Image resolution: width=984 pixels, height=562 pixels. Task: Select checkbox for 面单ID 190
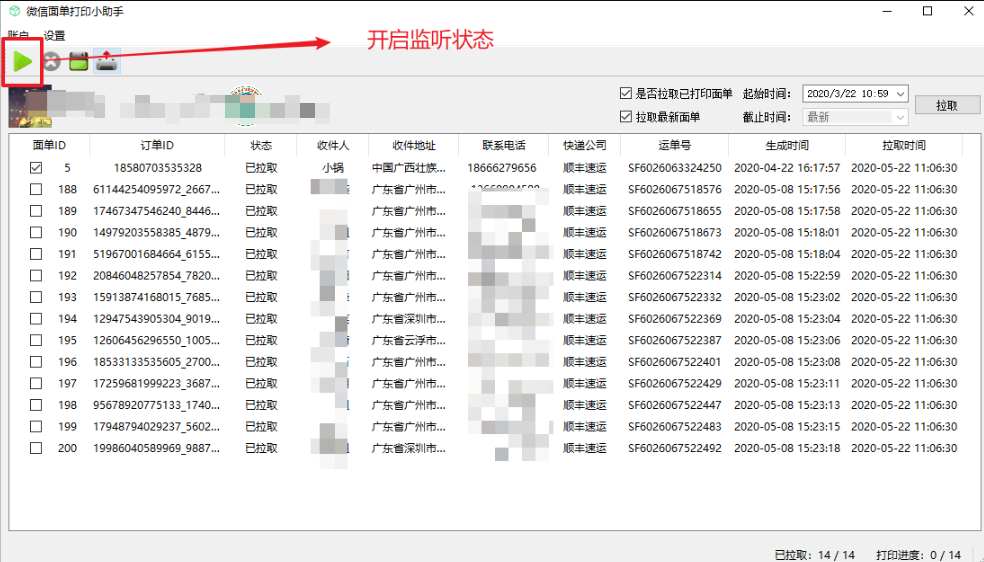[36, 233]
